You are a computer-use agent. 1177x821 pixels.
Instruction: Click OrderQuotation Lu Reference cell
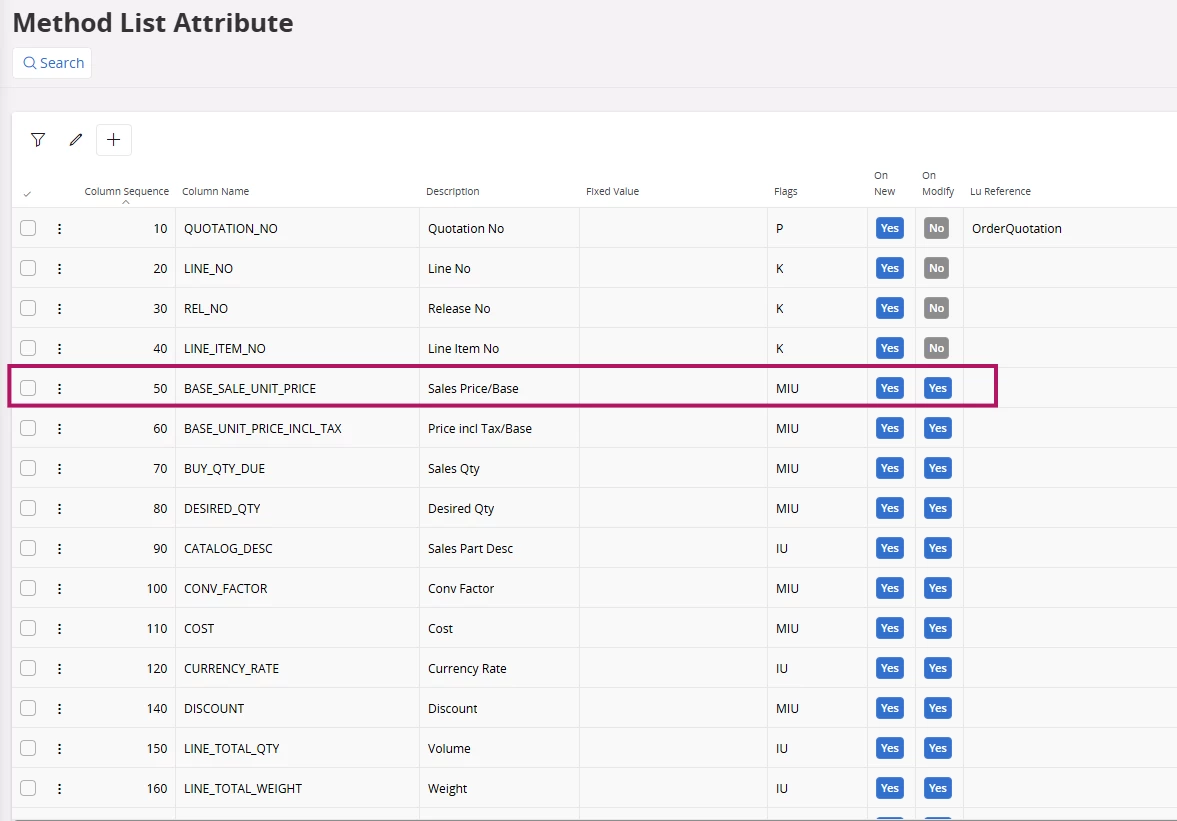(1016, 229)
